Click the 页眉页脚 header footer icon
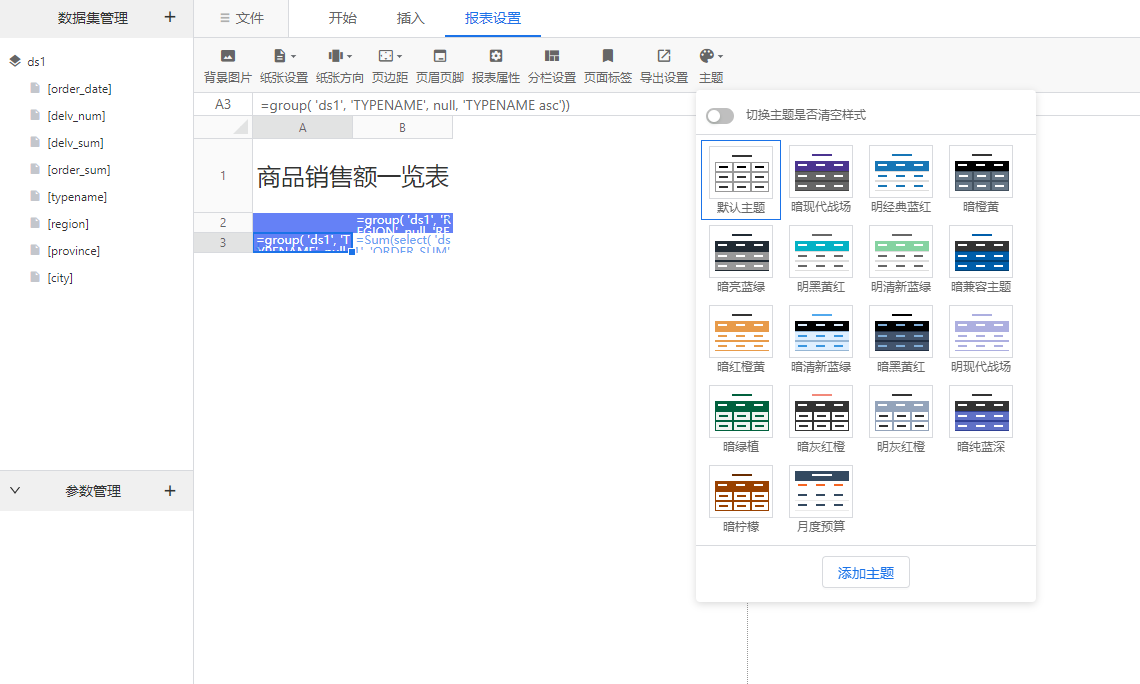The height and width of the screenshot is (684, 1140). 440,56
